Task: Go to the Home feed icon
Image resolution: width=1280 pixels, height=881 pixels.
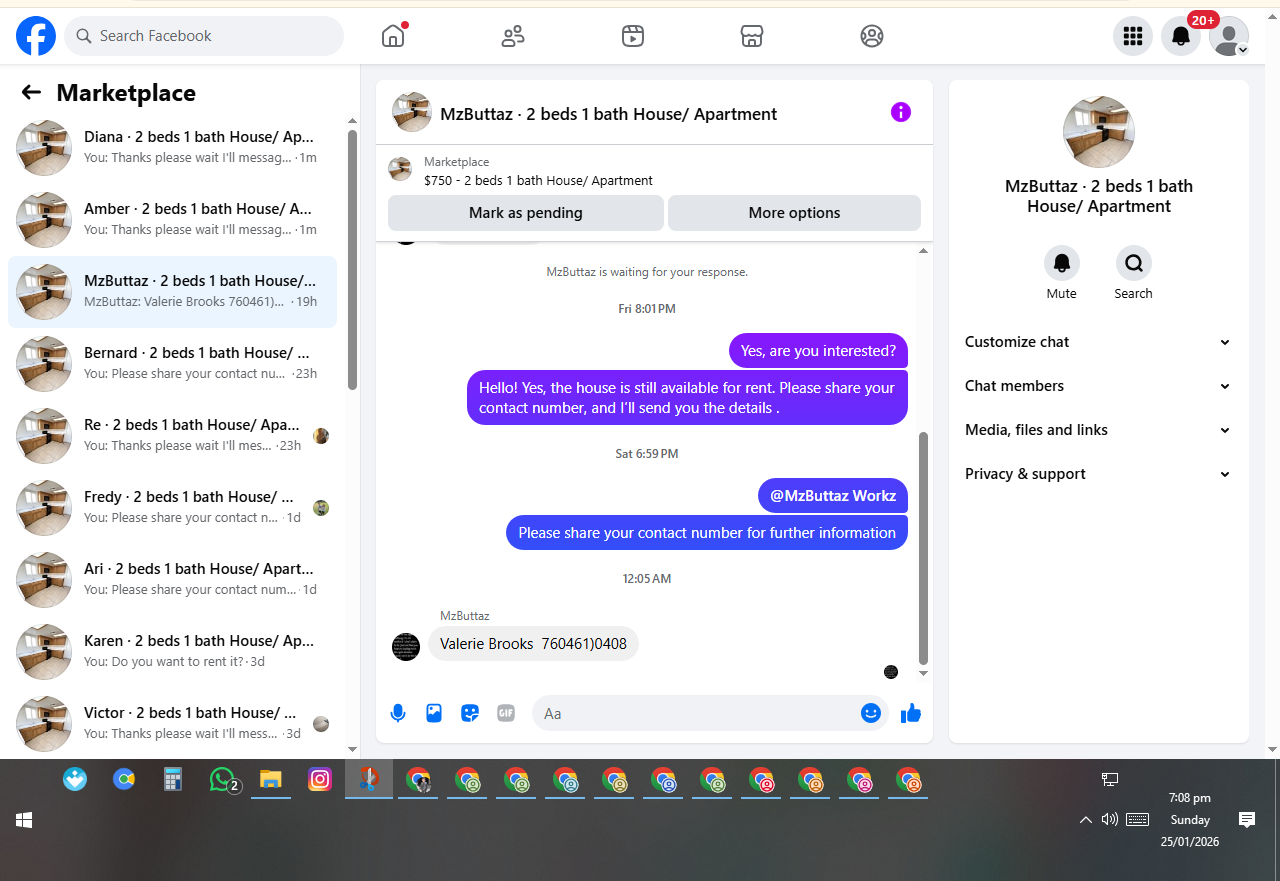Action: click(x=393, y=36)
